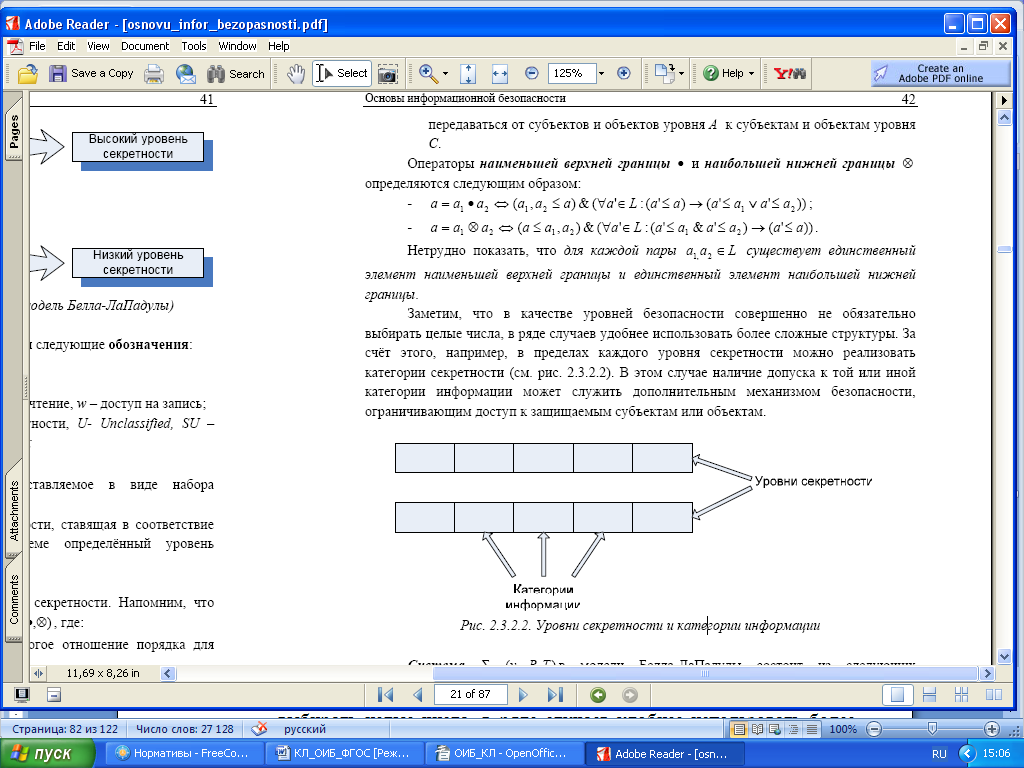Click the Fit Page height icon
Image resolution: width=1024 pixels, height=768 pixels.
pyautogui.click(x=468, y=74)
